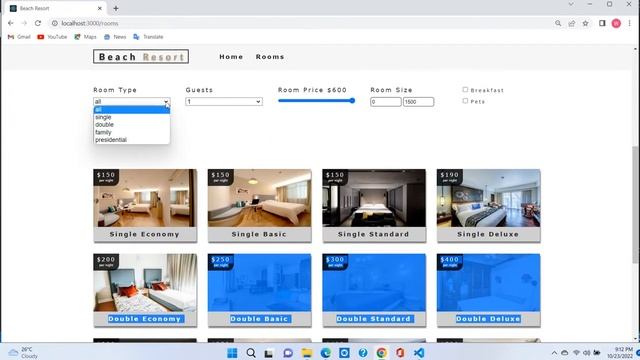Launch Microsoft Edge from taskbar
Viewport: 640px width, 360px height.
[325, 353]
